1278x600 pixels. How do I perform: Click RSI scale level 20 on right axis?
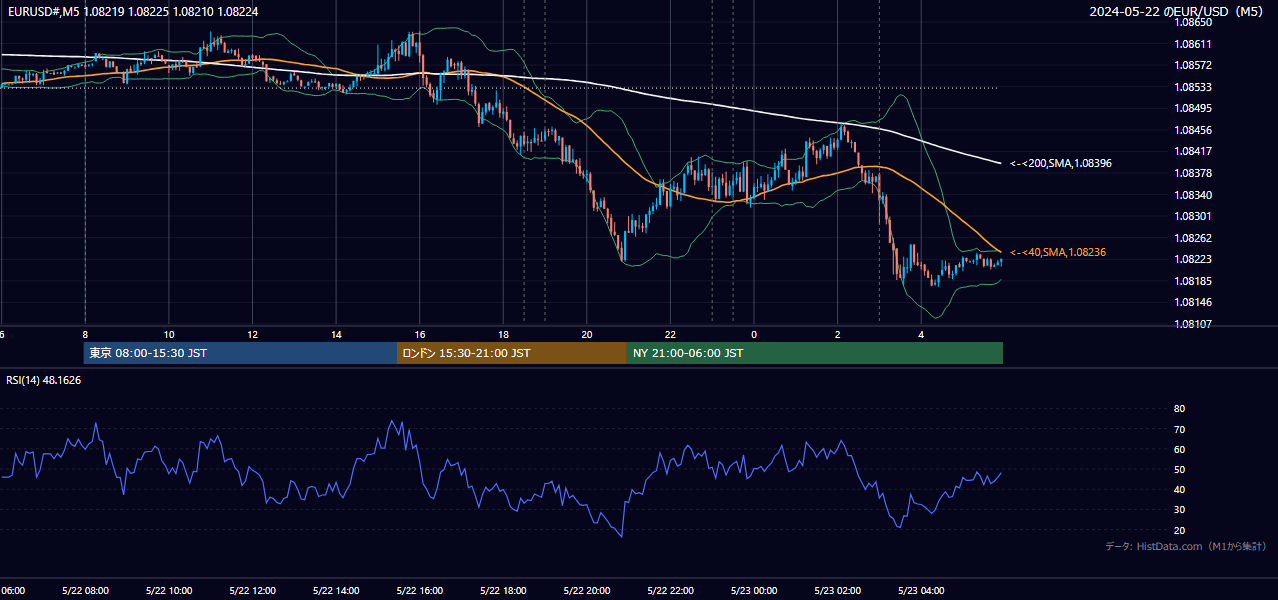tap(1180, 530)
